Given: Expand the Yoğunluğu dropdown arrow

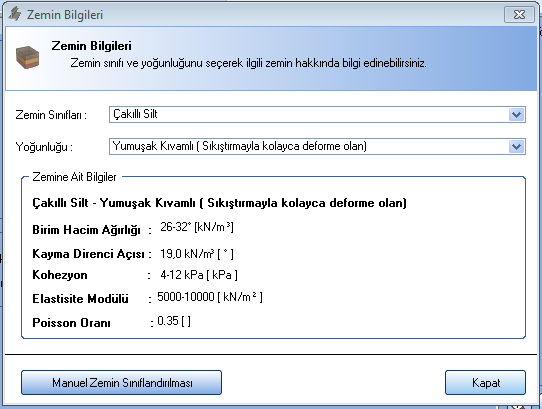Looking at the screenshot, I should tap(516, 147).
